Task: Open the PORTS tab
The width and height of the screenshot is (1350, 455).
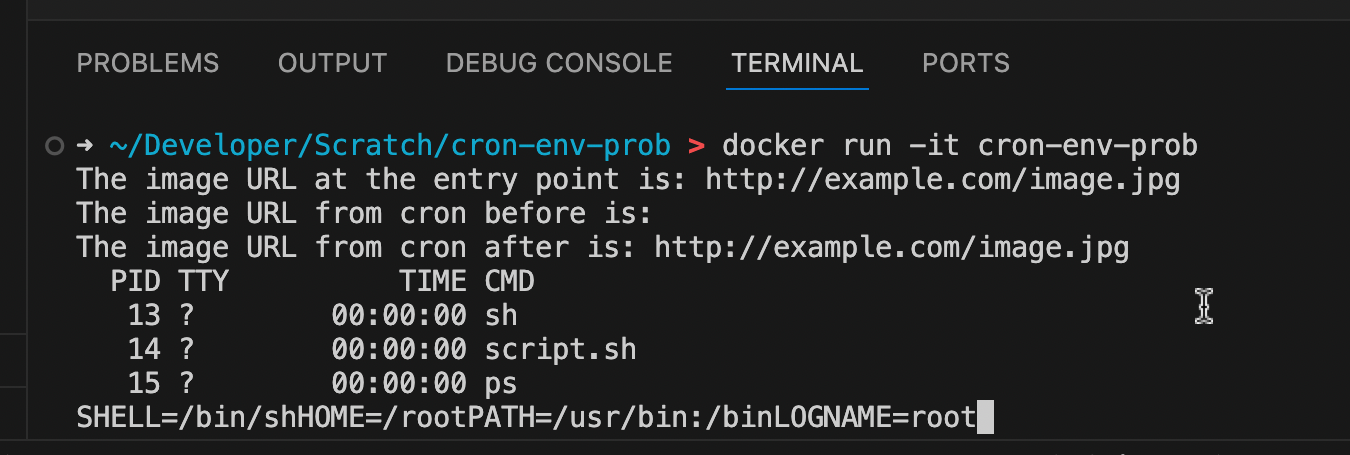Action: click(965, 64)
